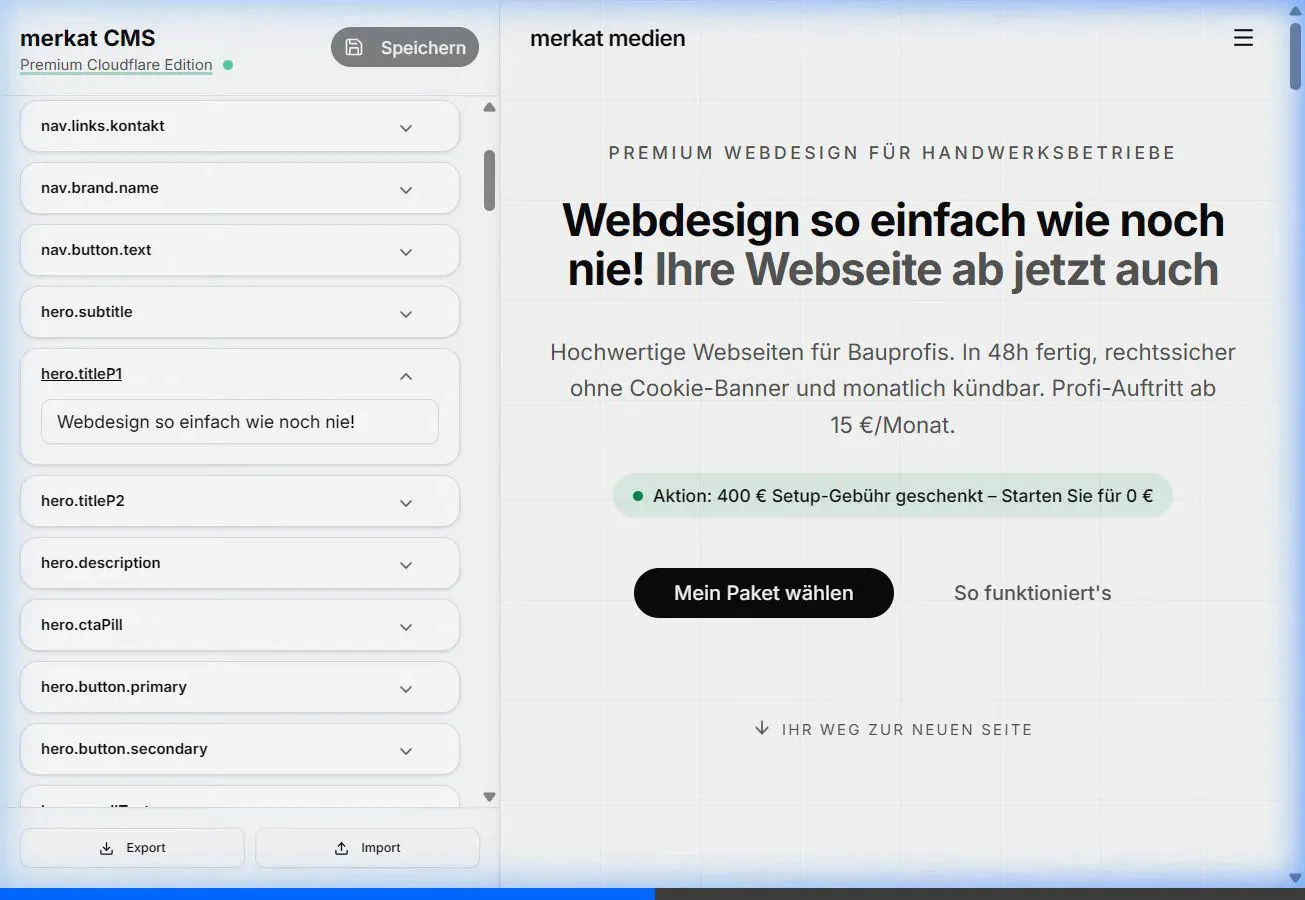Expand the hero.description chevron

tap(406, 564)
